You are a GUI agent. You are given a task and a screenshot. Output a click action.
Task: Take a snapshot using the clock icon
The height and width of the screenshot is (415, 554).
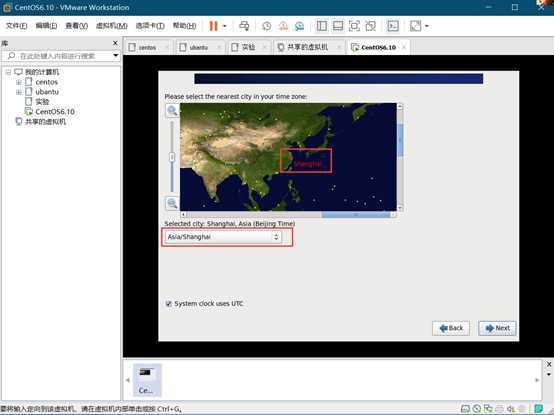tap(267, 26)
